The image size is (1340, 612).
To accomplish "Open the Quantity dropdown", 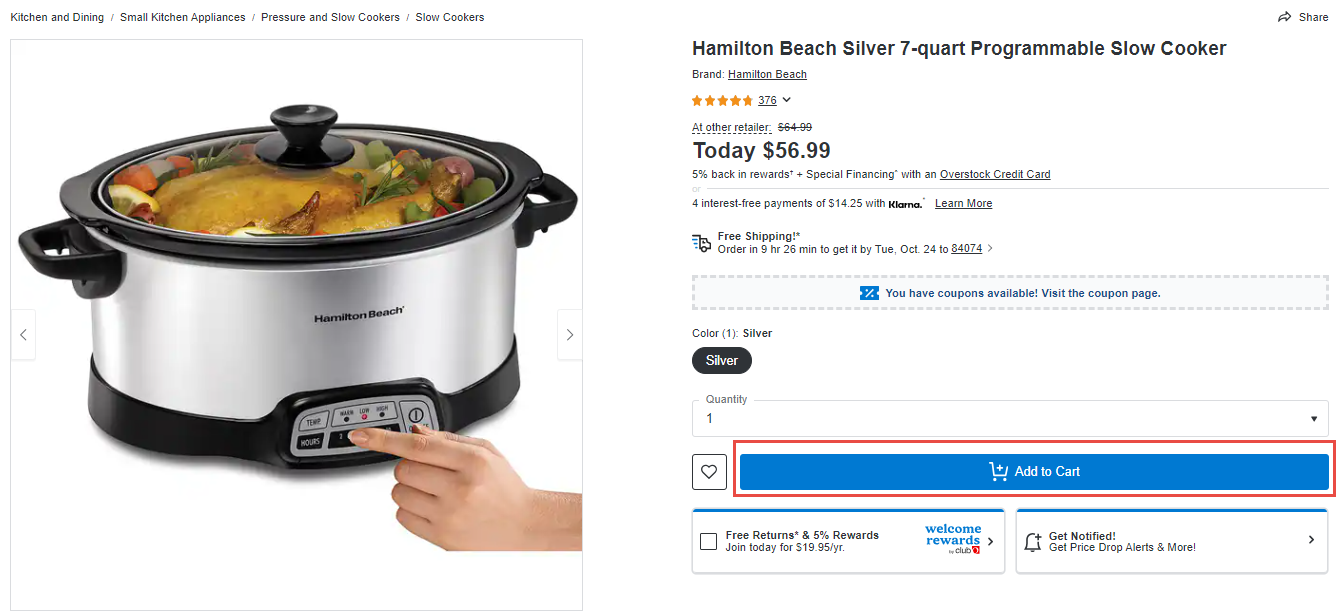I will click(1010, 418).
